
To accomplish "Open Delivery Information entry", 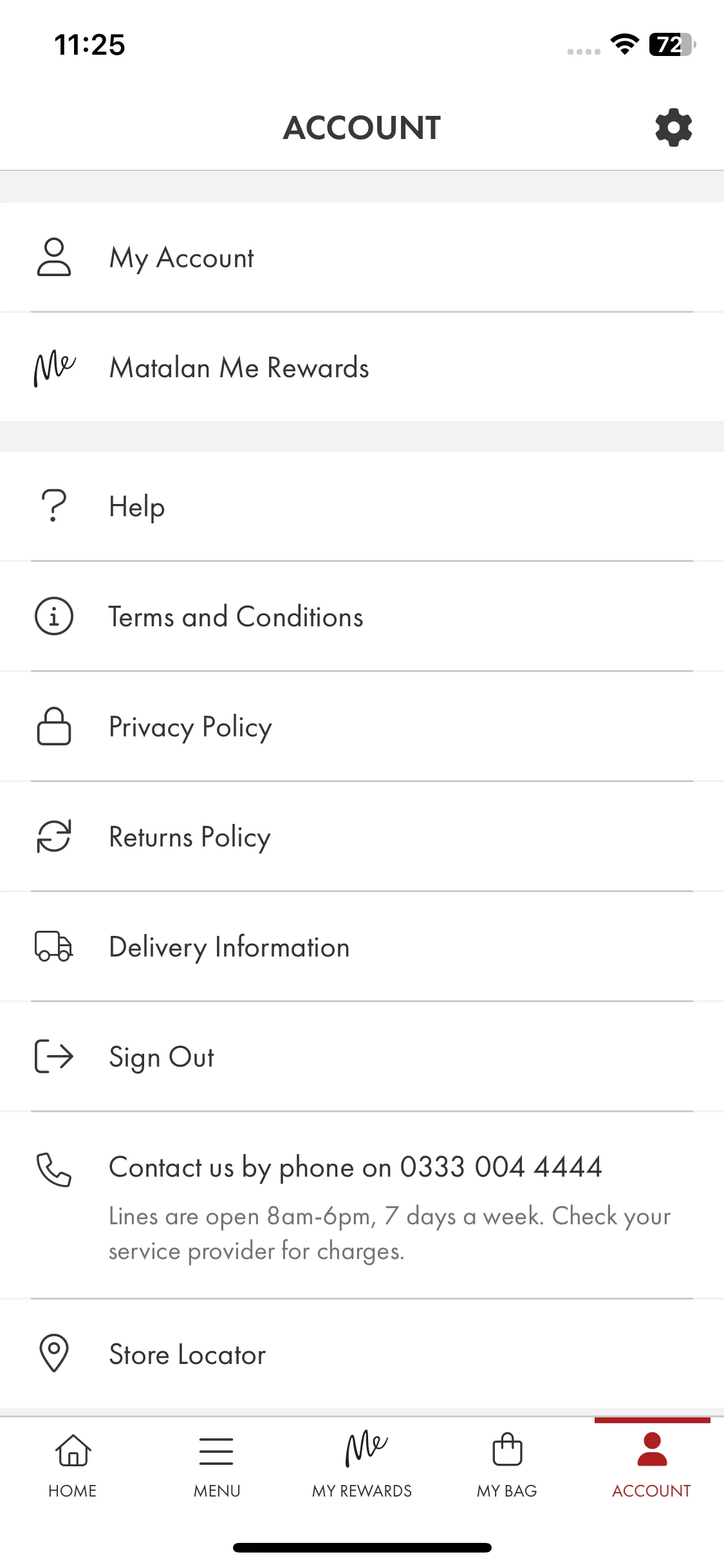I will (x=362, y=946).
